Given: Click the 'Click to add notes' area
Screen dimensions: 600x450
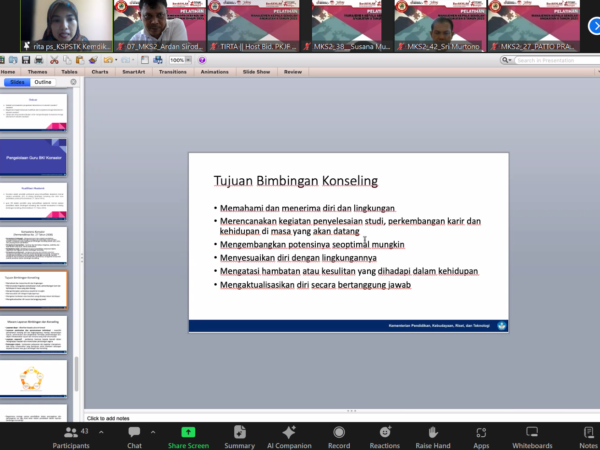Looking at the screenshot, I should [x=108, y=418].
